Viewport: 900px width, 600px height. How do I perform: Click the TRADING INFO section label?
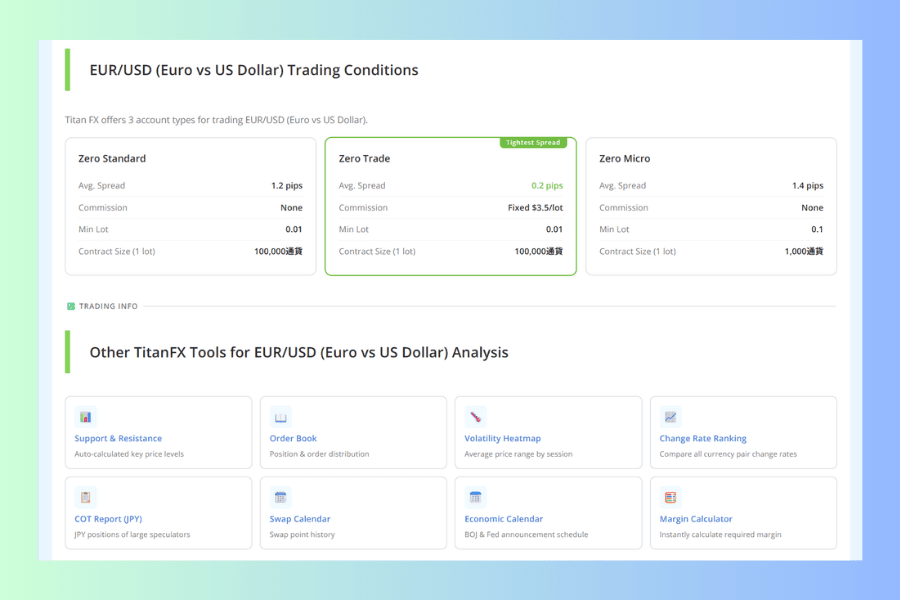[108, 306]
